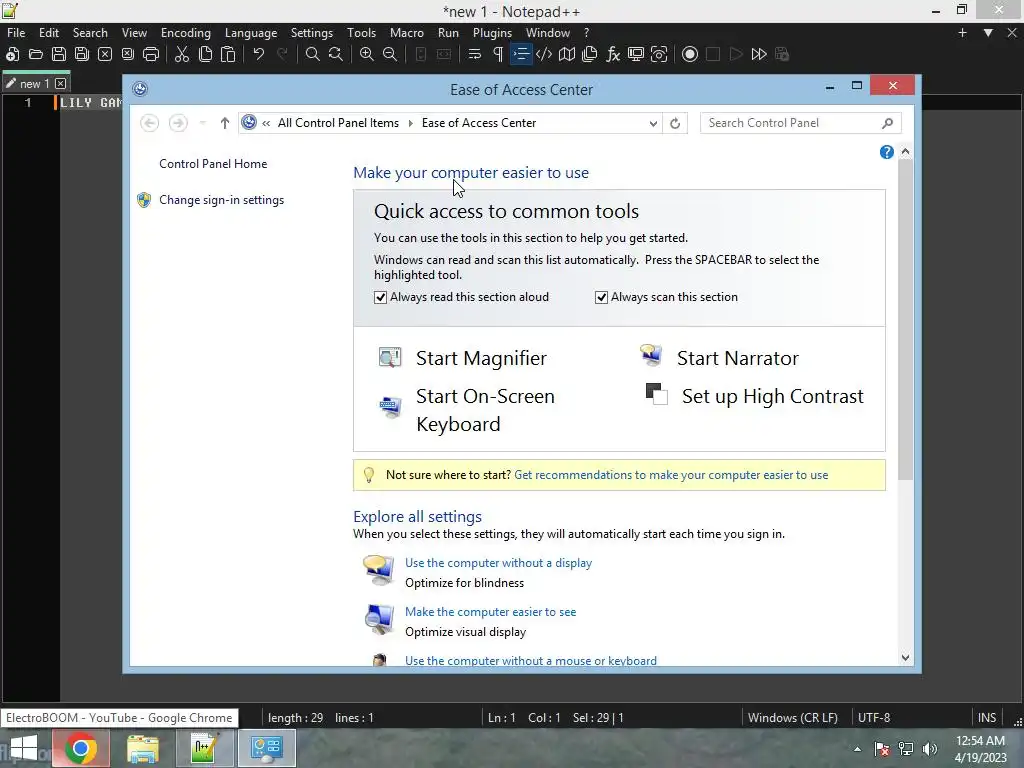Image resolution: width=1024 pixels, height=768 pixels.
Task: Click the volume speaker tray icon
Action: tap(930, 748)
